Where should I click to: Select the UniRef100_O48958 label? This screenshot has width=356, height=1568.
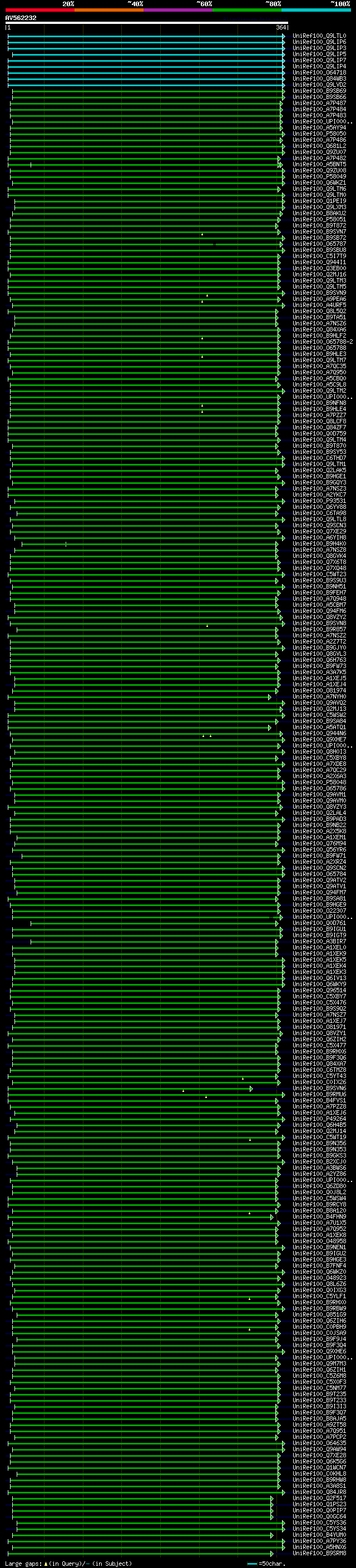(319, 1241)
